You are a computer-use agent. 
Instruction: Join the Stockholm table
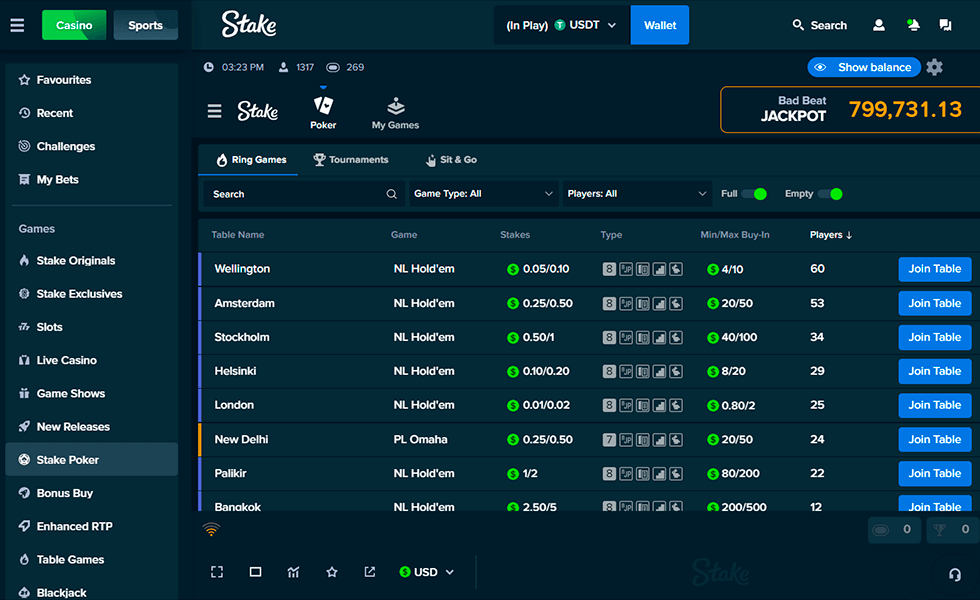[935, 338]
